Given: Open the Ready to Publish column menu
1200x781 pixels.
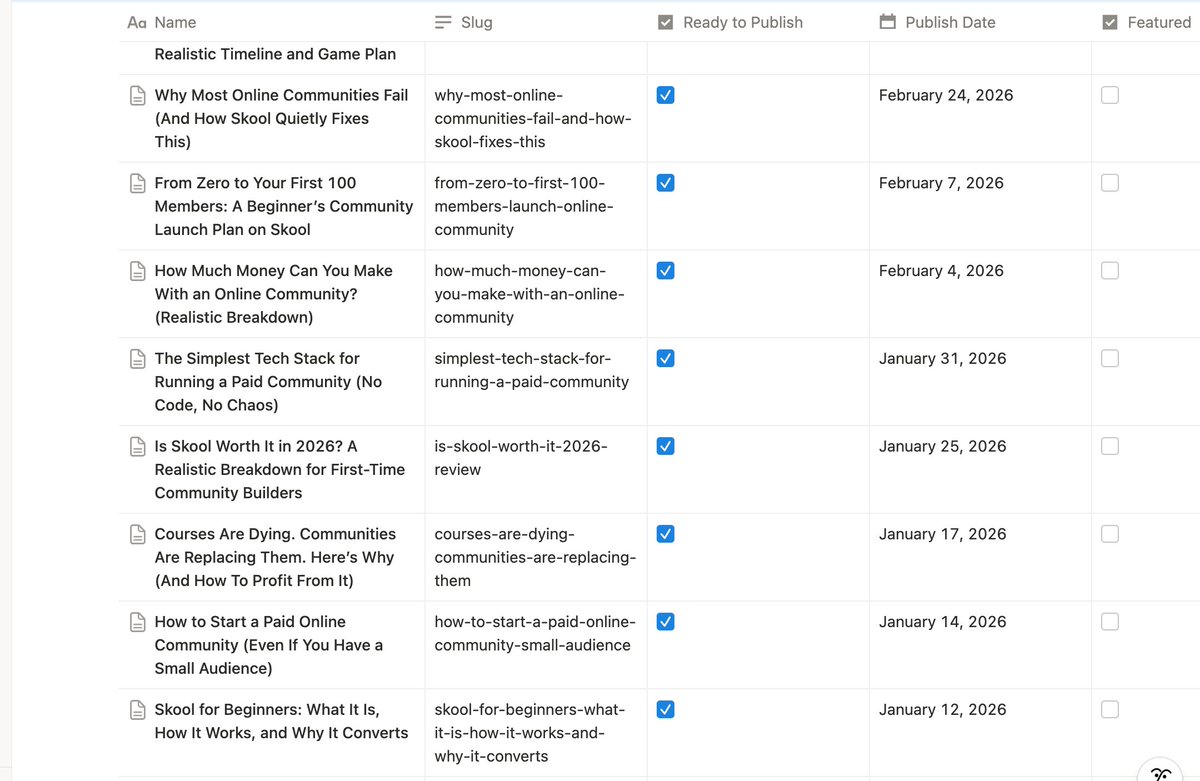Looking at the screenshot, I should coord(758,22).
